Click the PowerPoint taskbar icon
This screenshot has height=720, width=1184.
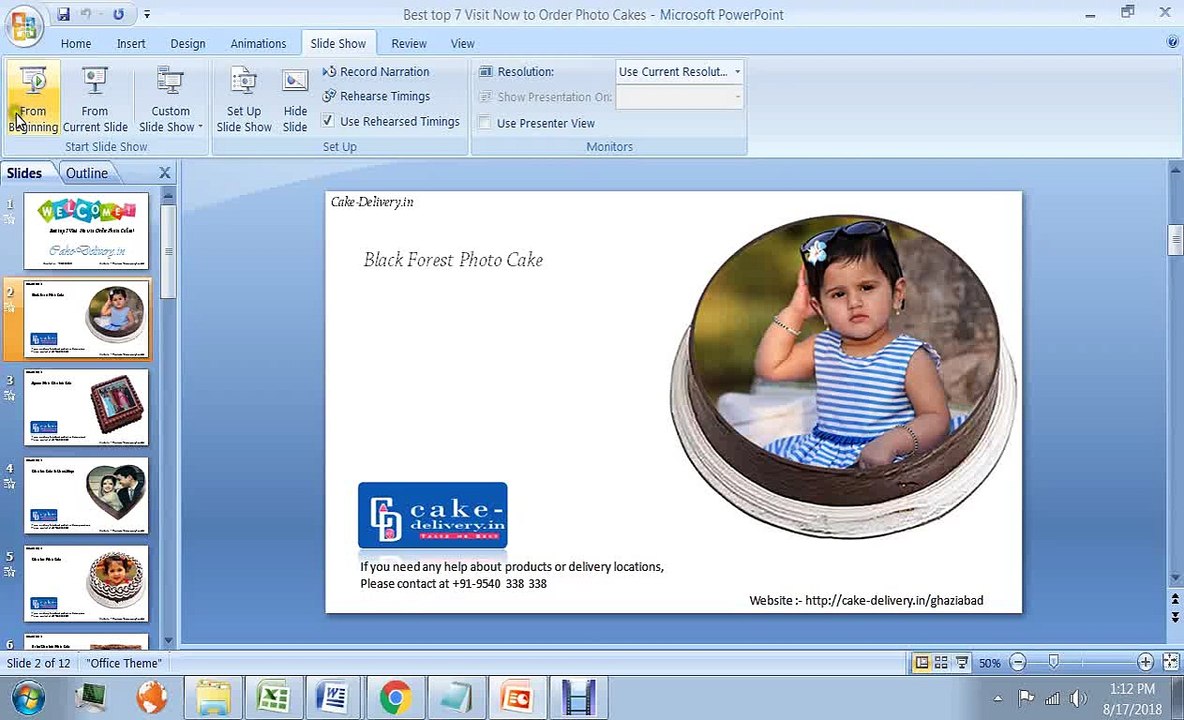coord(516,697)
